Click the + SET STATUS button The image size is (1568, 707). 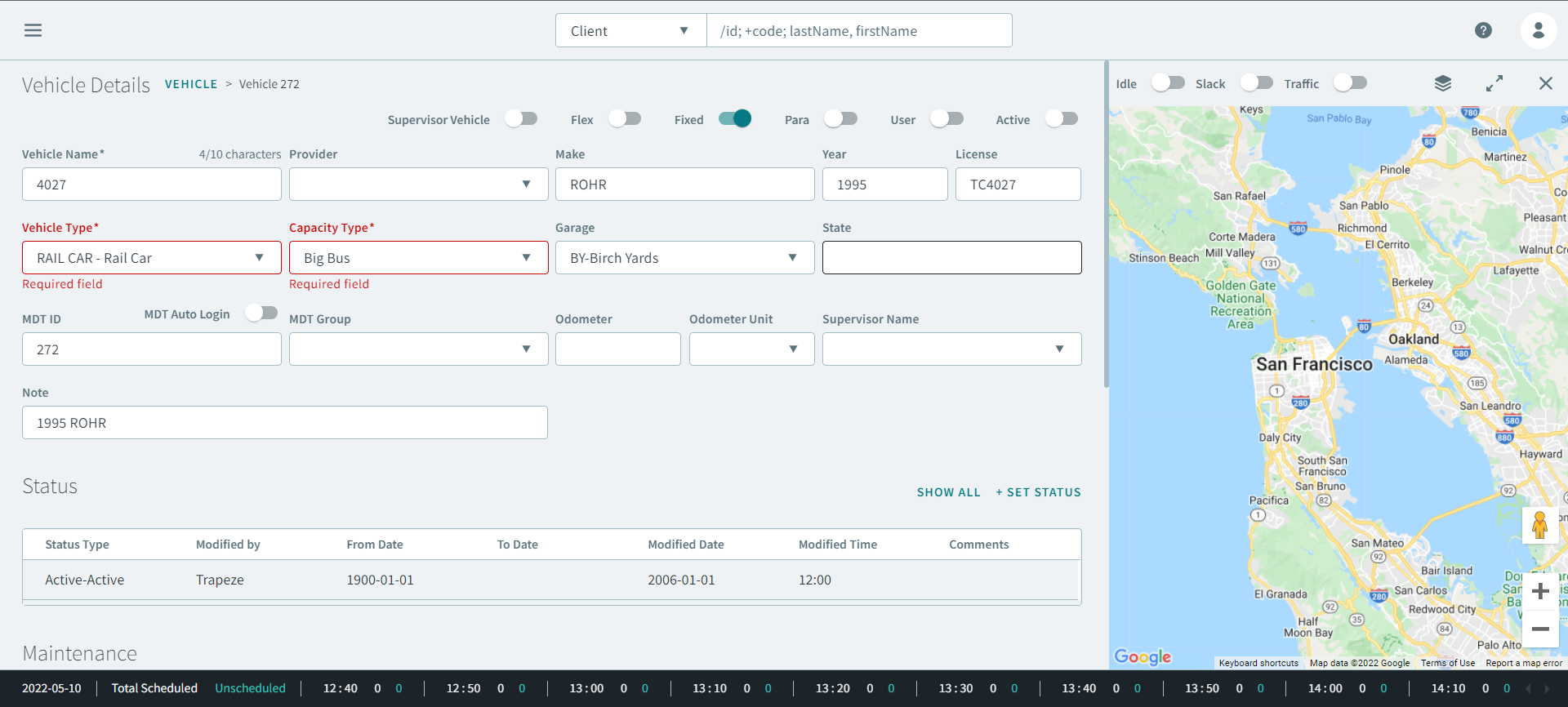click(1038, 492)
